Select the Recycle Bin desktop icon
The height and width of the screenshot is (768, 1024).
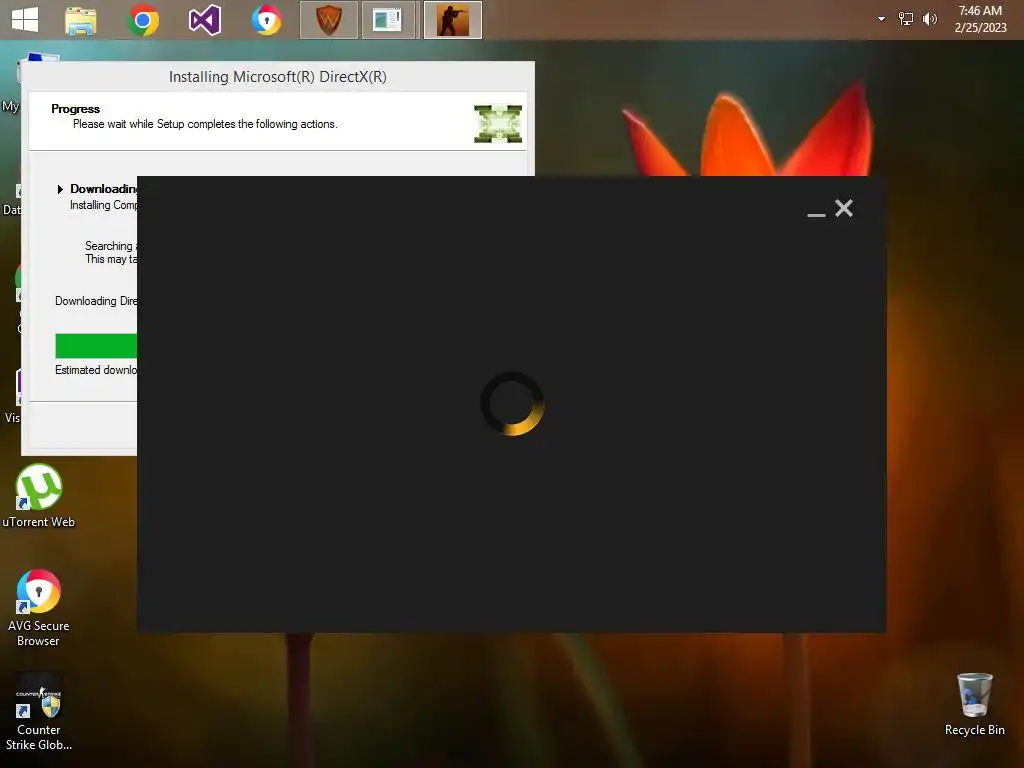974,704
